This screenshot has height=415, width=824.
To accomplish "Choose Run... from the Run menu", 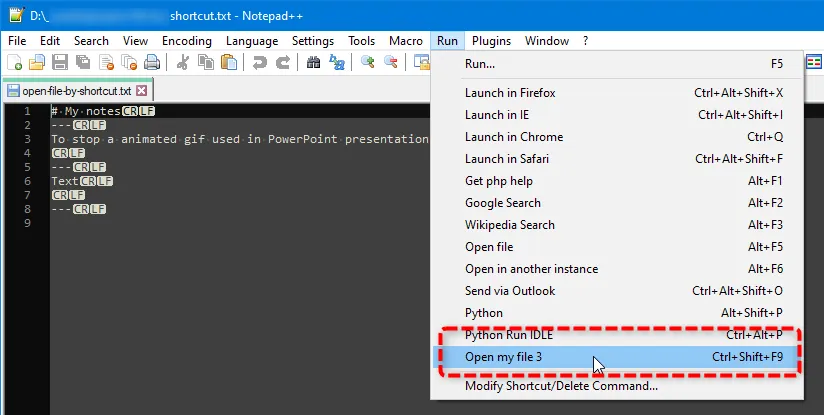I will click(x=617, y=64).
